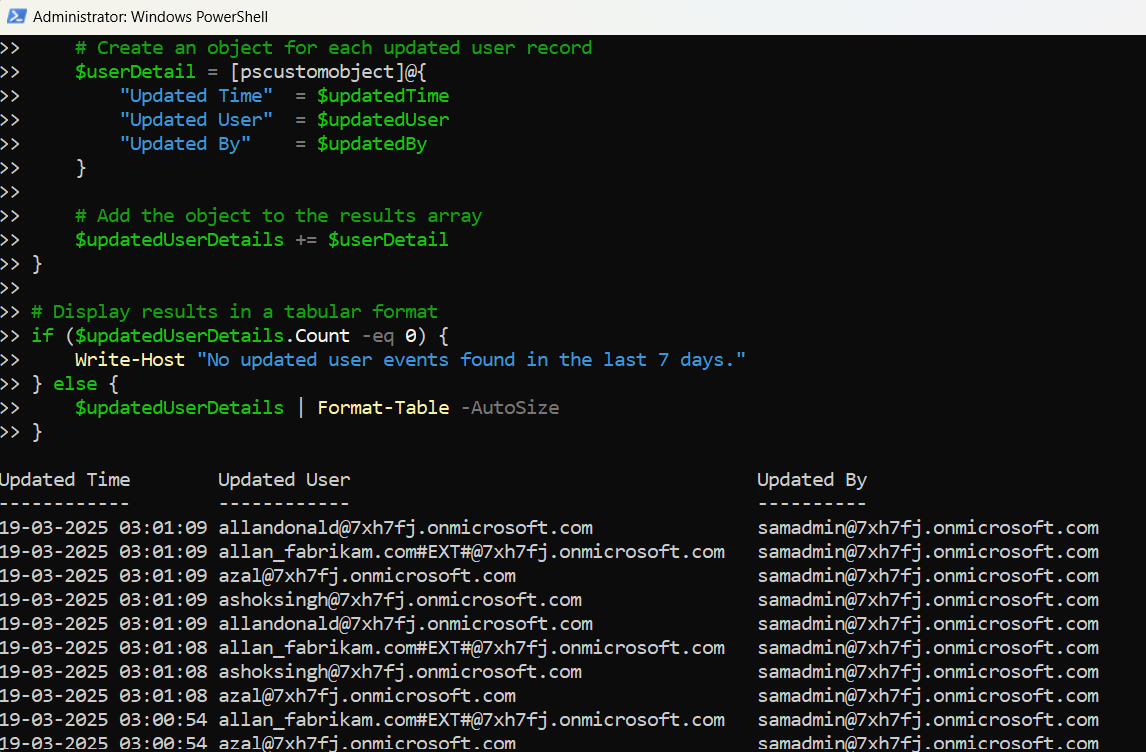Click the Administrator: Windows PowerShell window title
The width and height of the screenshot is (1146, 752).
[150, 17]
